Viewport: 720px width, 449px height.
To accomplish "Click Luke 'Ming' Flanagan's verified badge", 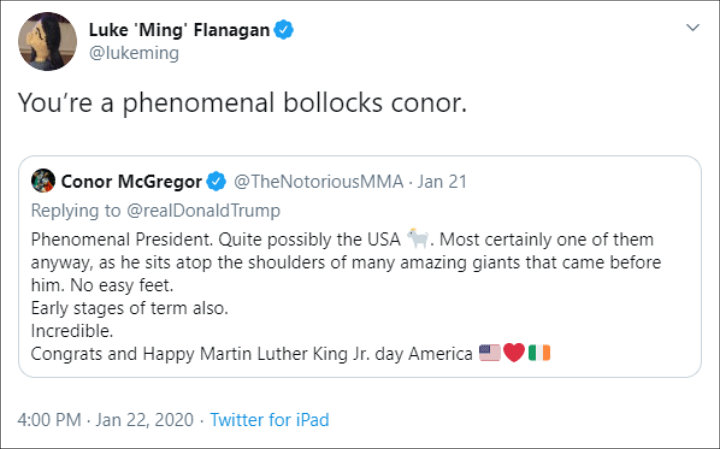I will (x=284, y=30).
